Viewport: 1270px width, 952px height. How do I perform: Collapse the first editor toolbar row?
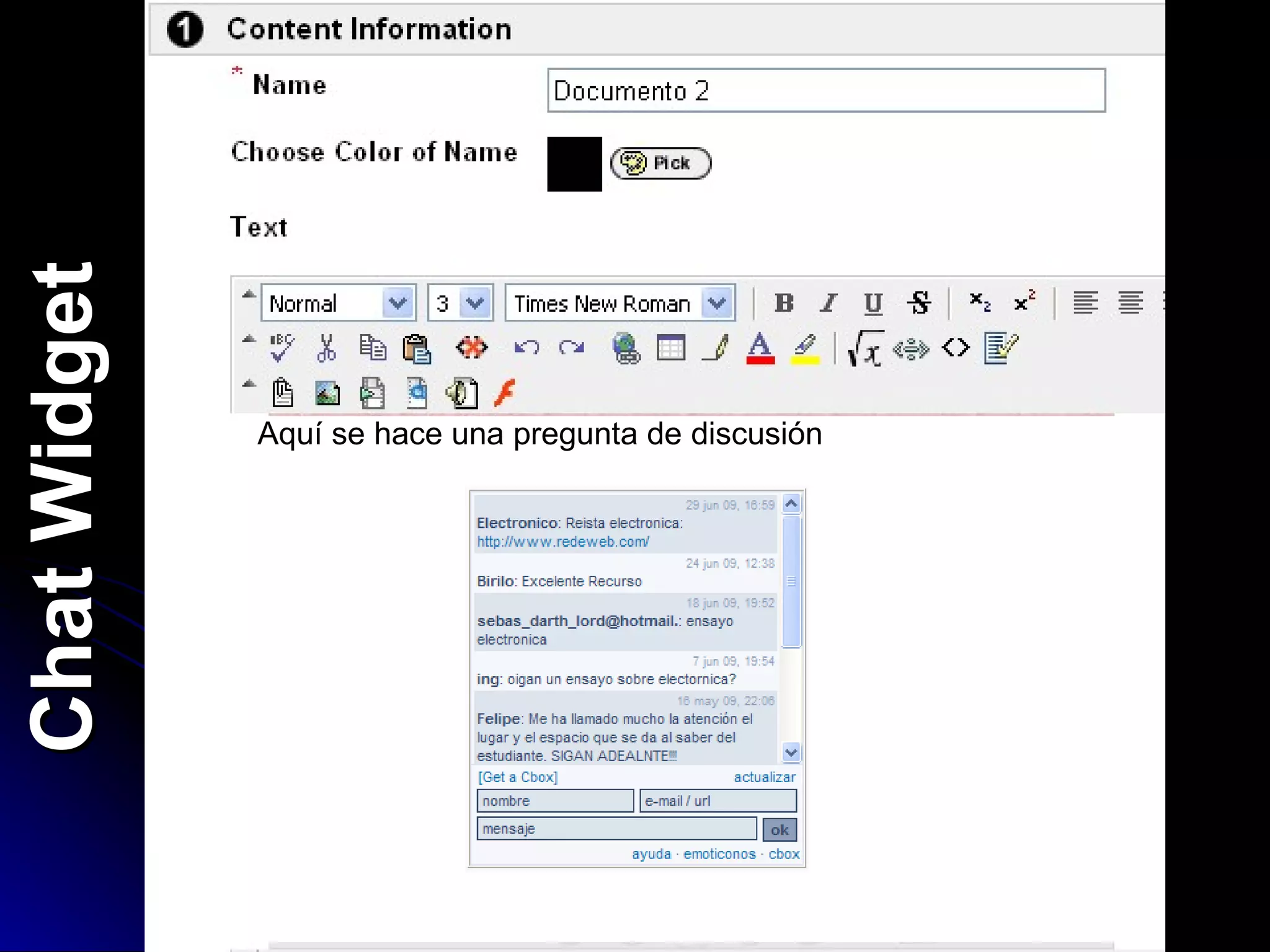(249, 294)
